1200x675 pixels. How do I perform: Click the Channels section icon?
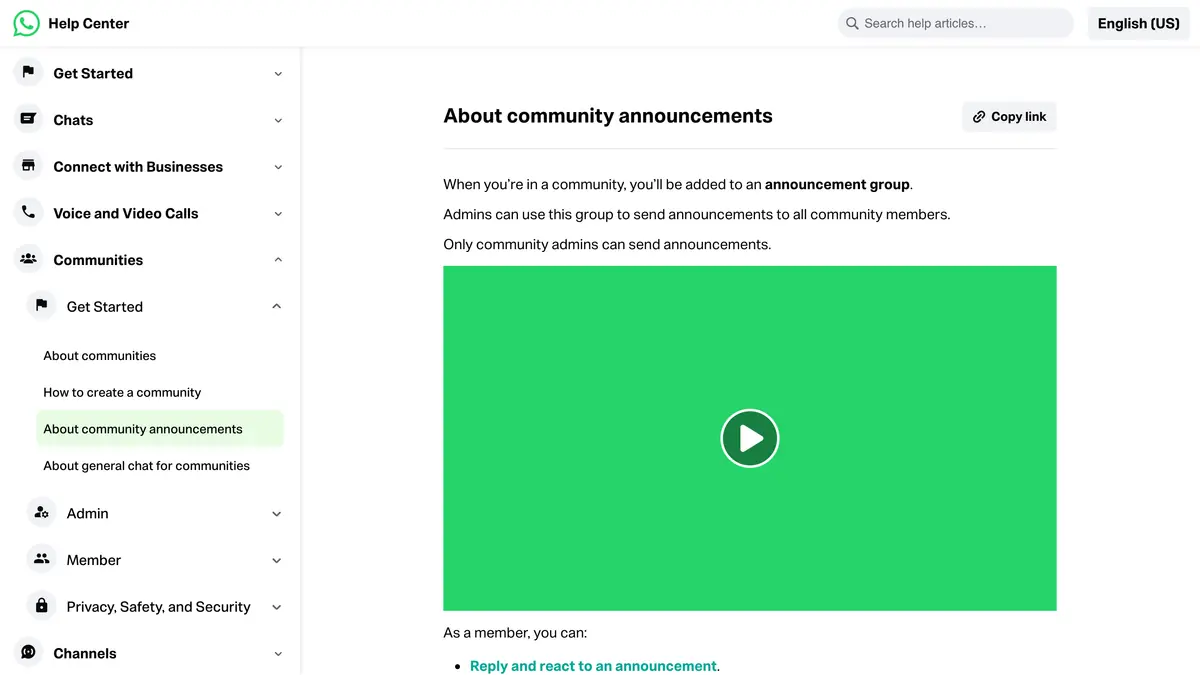click(28, 652)
